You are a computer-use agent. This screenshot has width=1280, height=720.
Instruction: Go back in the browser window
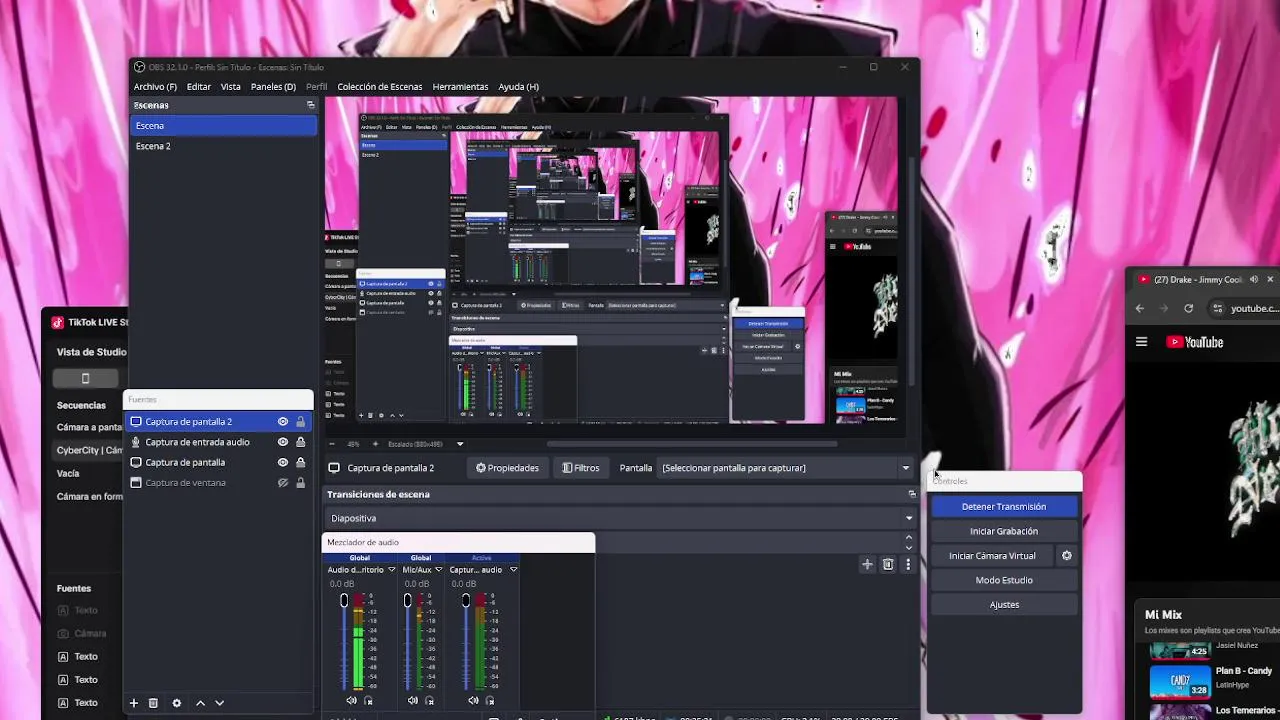(1140, 308)
